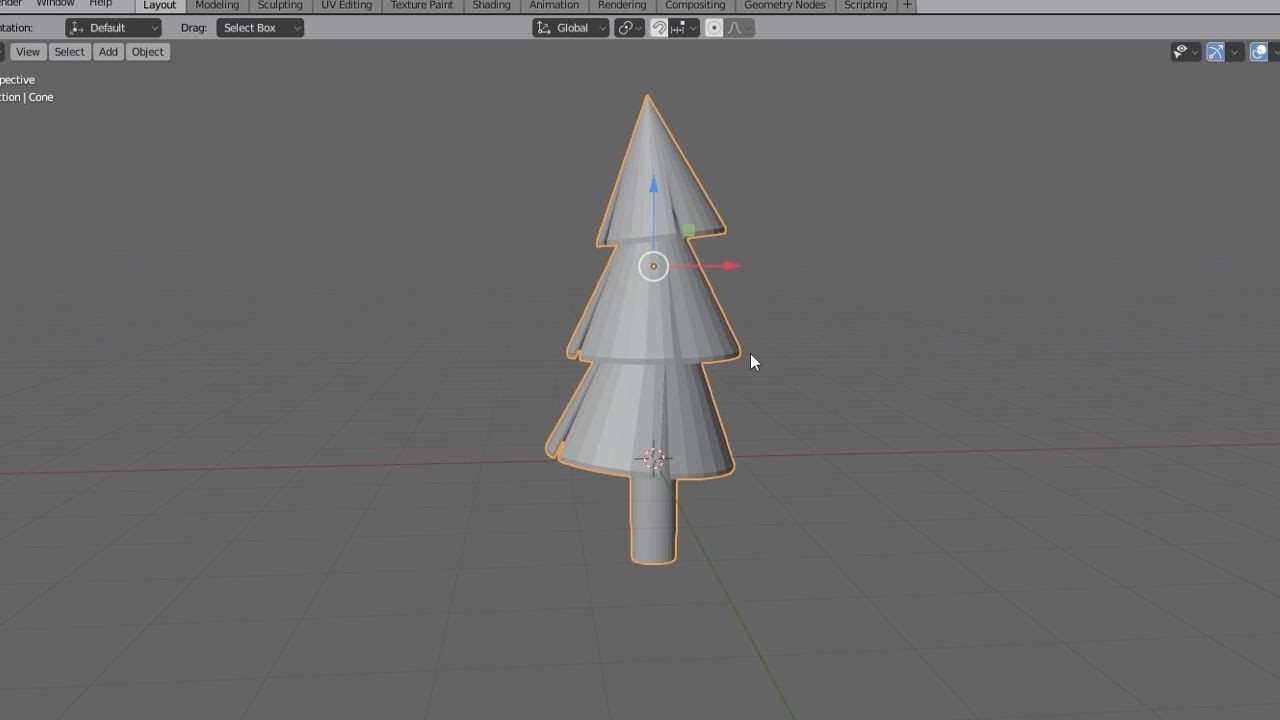Click the 3D cursor at tree base
This screenshot has width=1280, height=720.
654,458
